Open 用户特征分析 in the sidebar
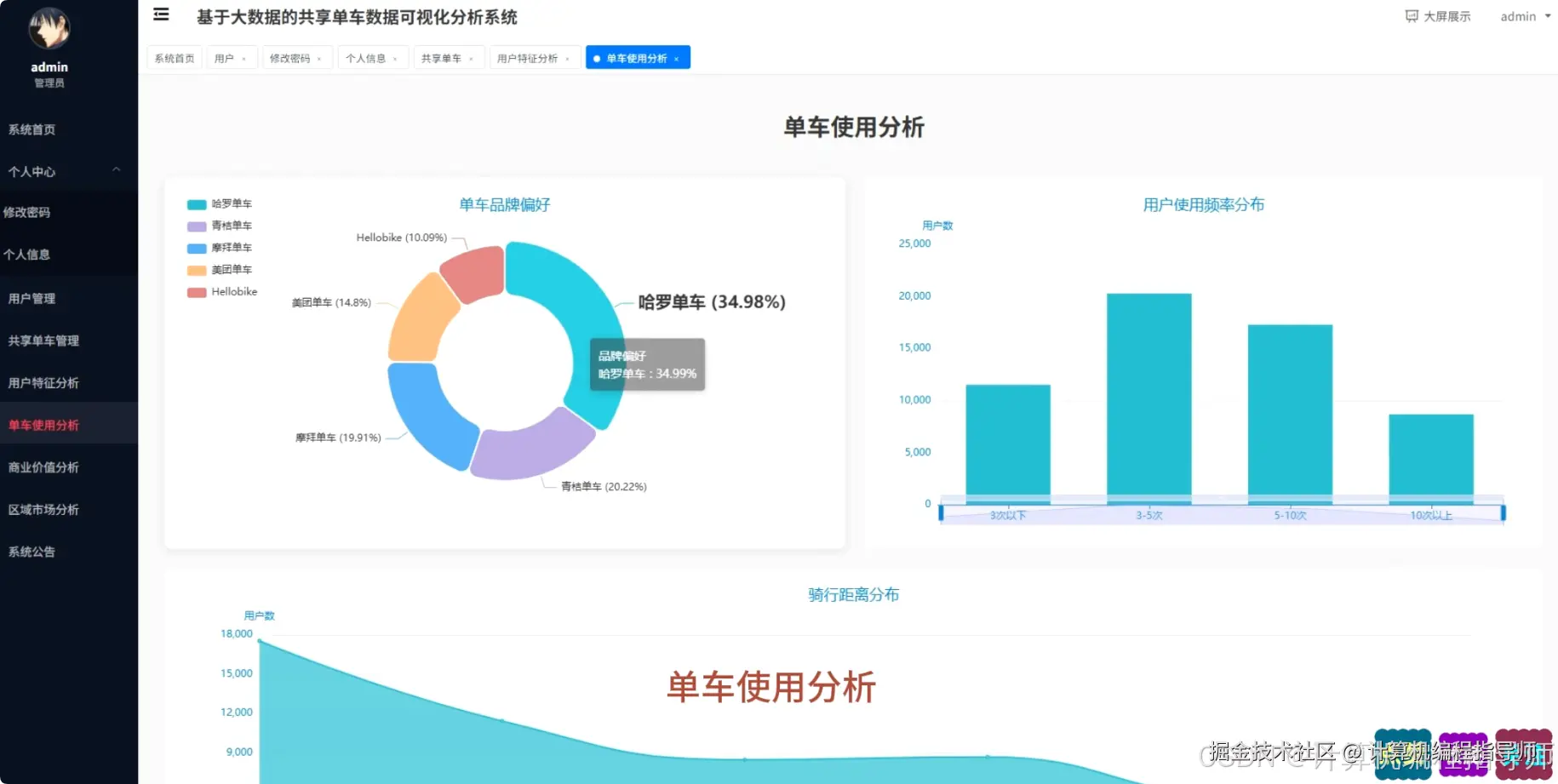This screenshot has height=784, width=1558. coord(69,382)
